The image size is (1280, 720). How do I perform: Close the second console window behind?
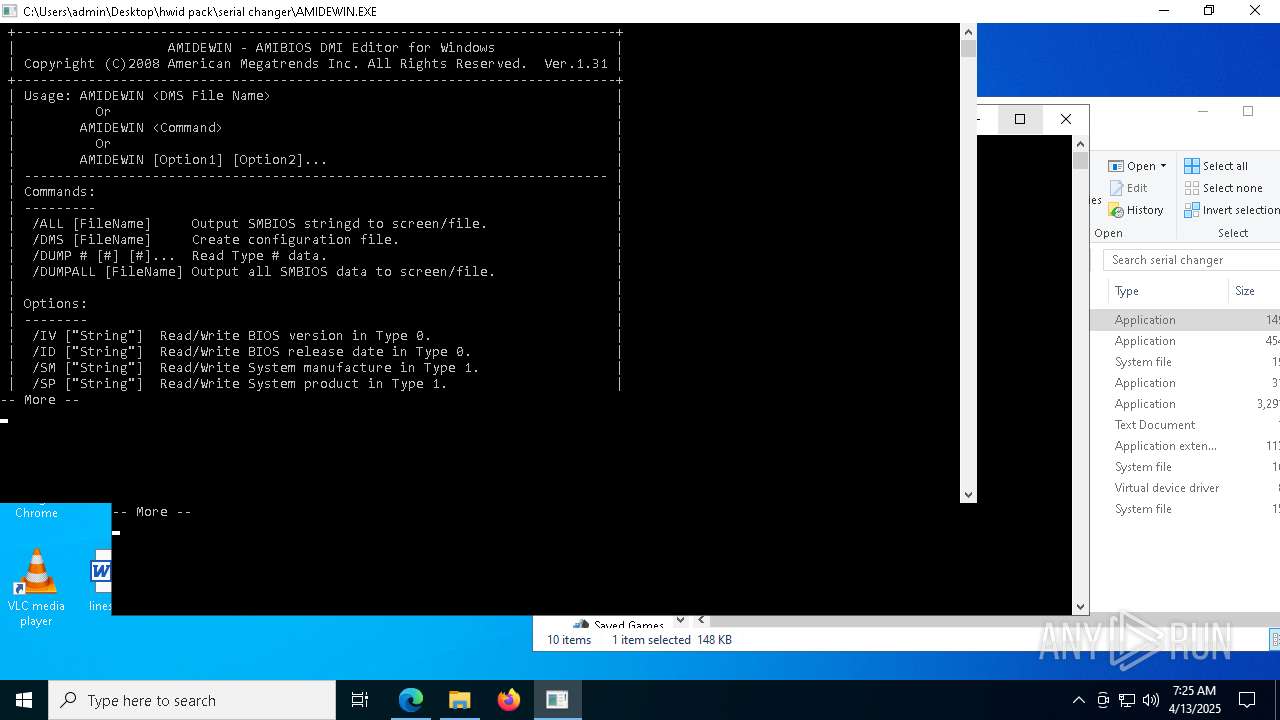coord(1066,119)
